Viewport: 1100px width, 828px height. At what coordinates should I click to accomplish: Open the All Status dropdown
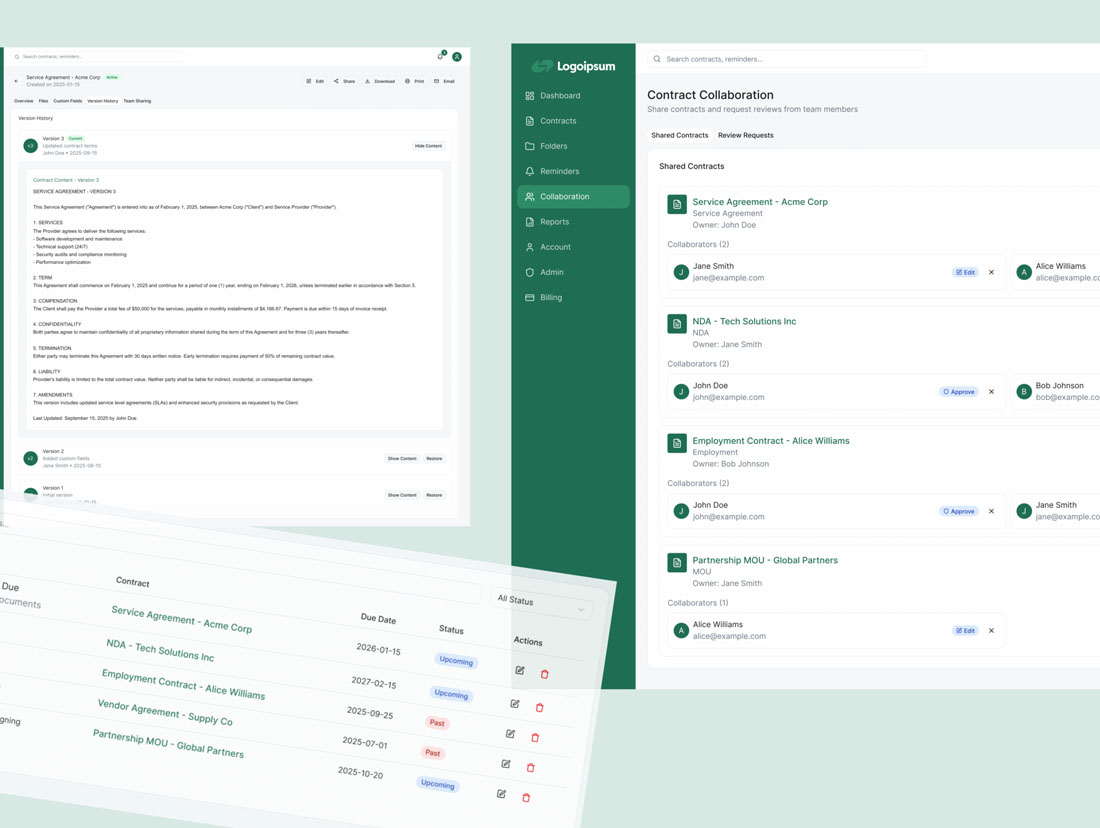[x=540, y=603]
